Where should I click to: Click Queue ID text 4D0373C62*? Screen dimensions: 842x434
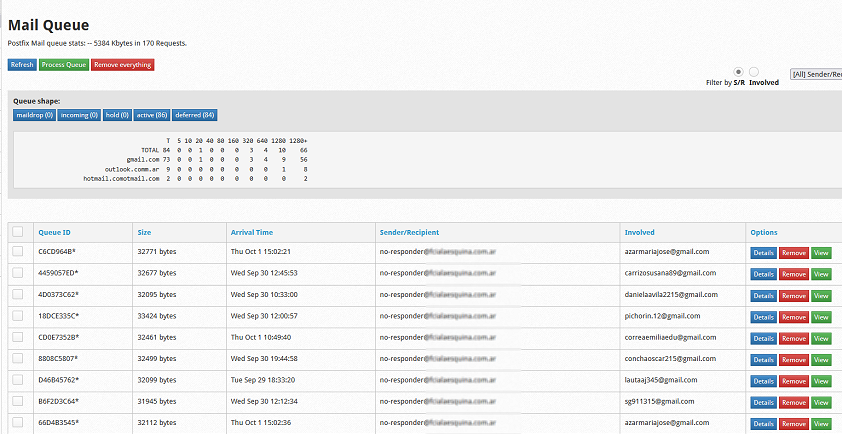click(59, 294)
